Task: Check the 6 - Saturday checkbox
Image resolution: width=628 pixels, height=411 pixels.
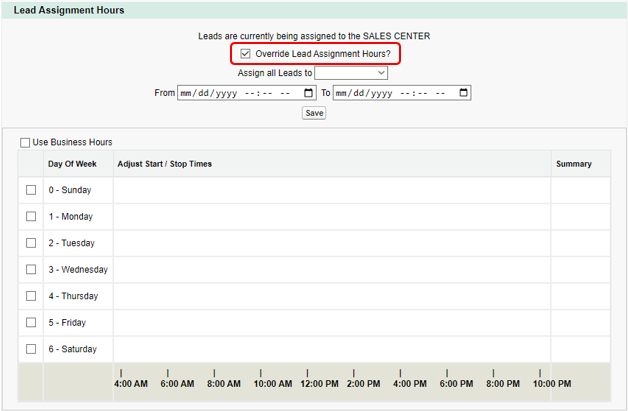Action: [31, 349]
